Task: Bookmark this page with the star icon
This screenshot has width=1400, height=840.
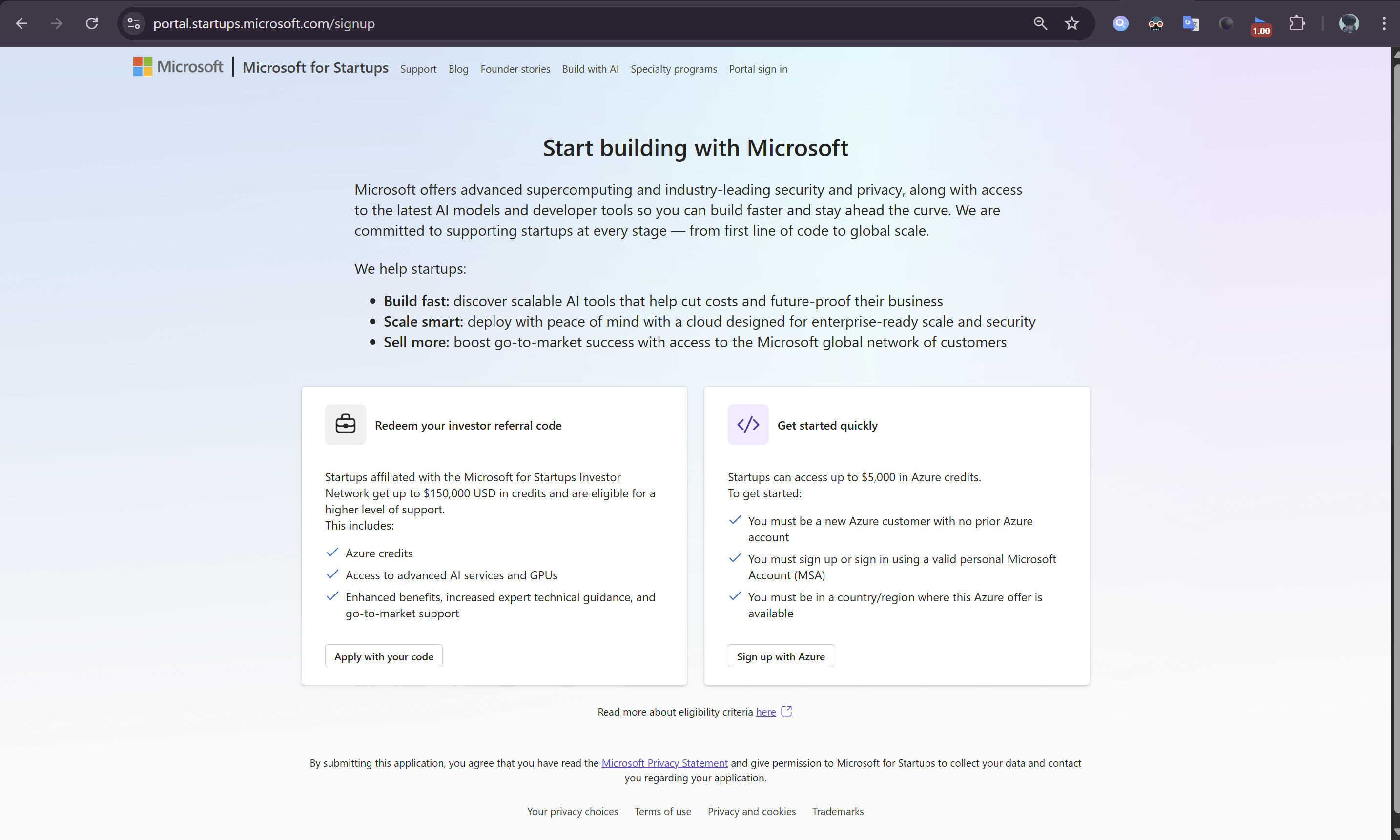Action: pos(1071,24)
